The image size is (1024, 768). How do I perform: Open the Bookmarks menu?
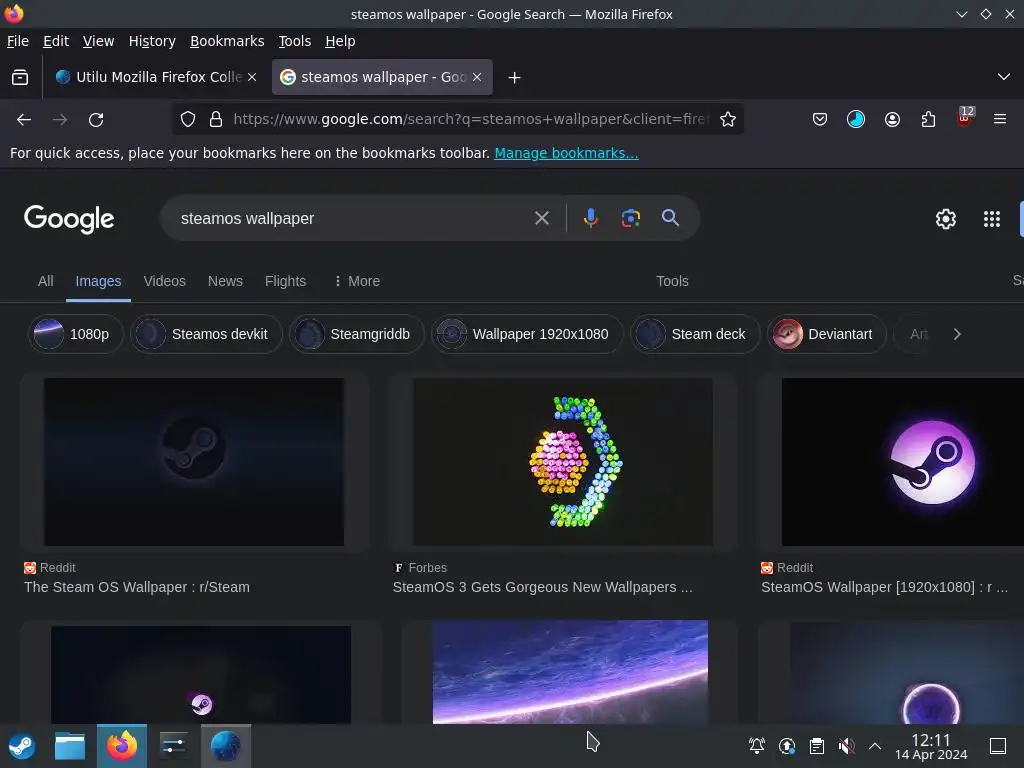227,41
